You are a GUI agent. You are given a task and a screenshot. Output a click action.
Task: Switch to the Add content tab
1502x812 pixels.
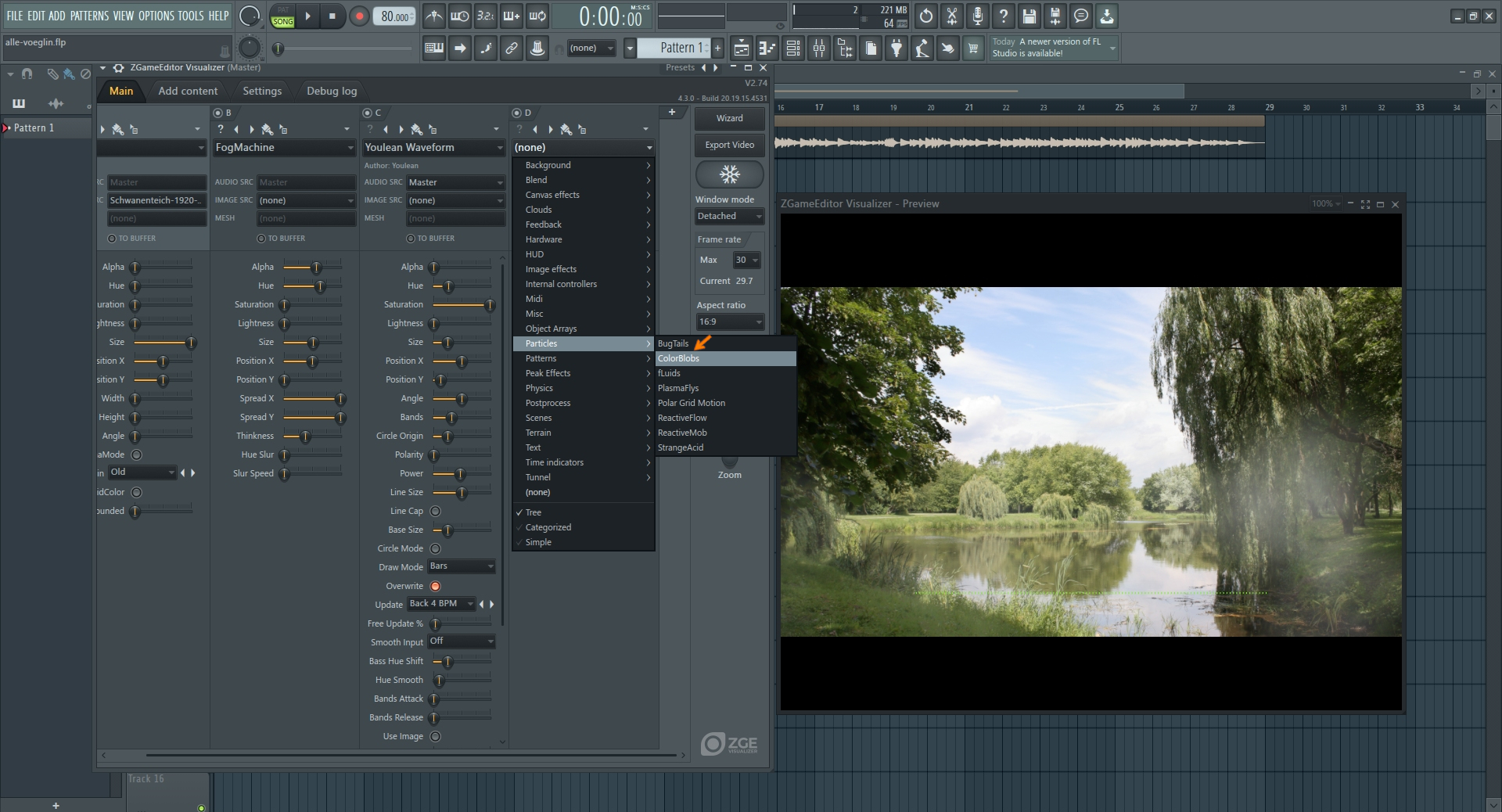click(188, 91)
